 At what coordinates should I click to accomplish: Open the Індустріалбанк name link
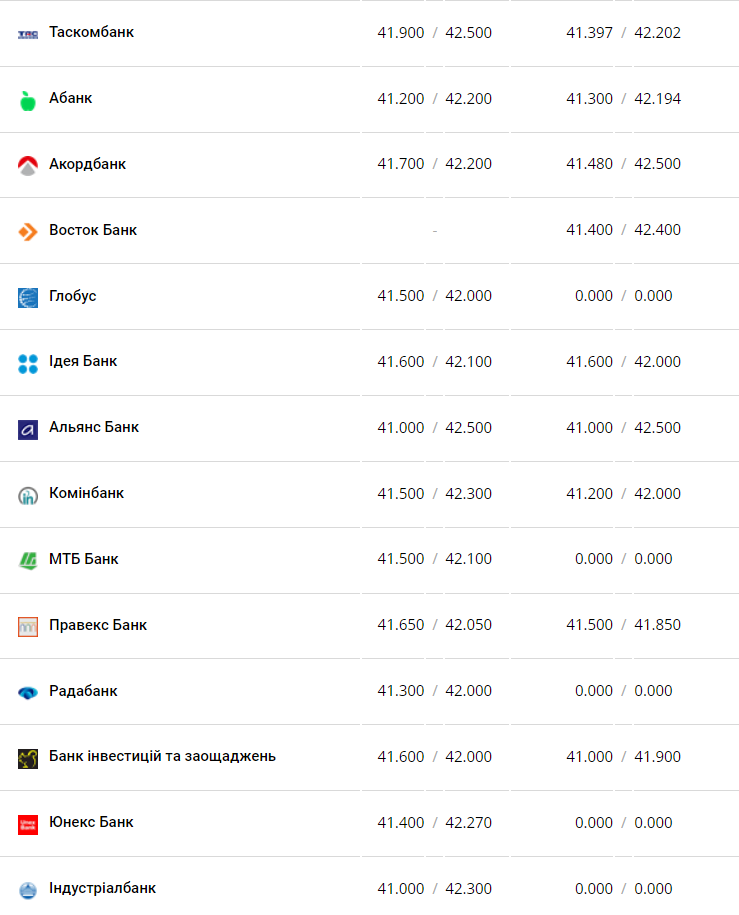(102, 888)
